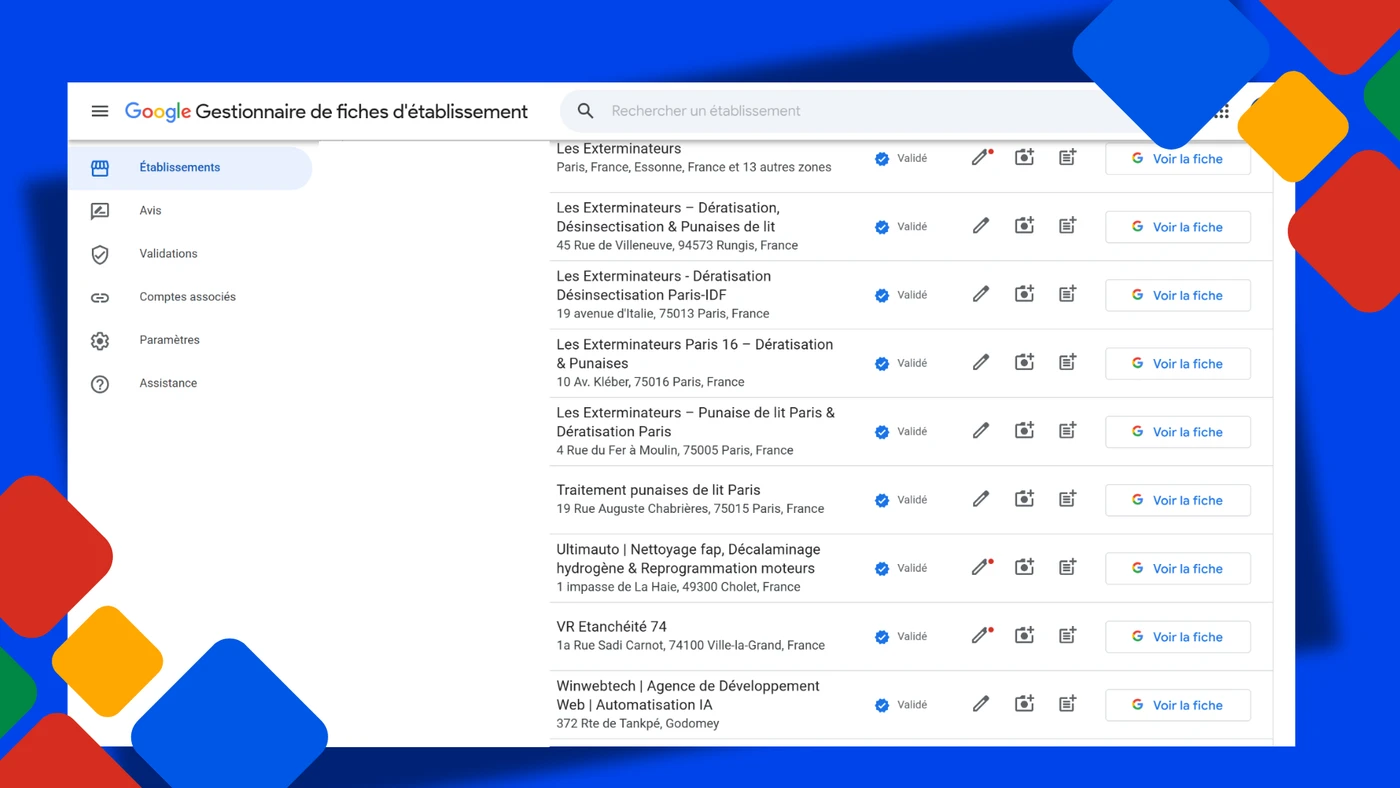Click the Google Gestionnaire de fiches logo
This screenshot has width=1400, height=788.
click(326, 112)
